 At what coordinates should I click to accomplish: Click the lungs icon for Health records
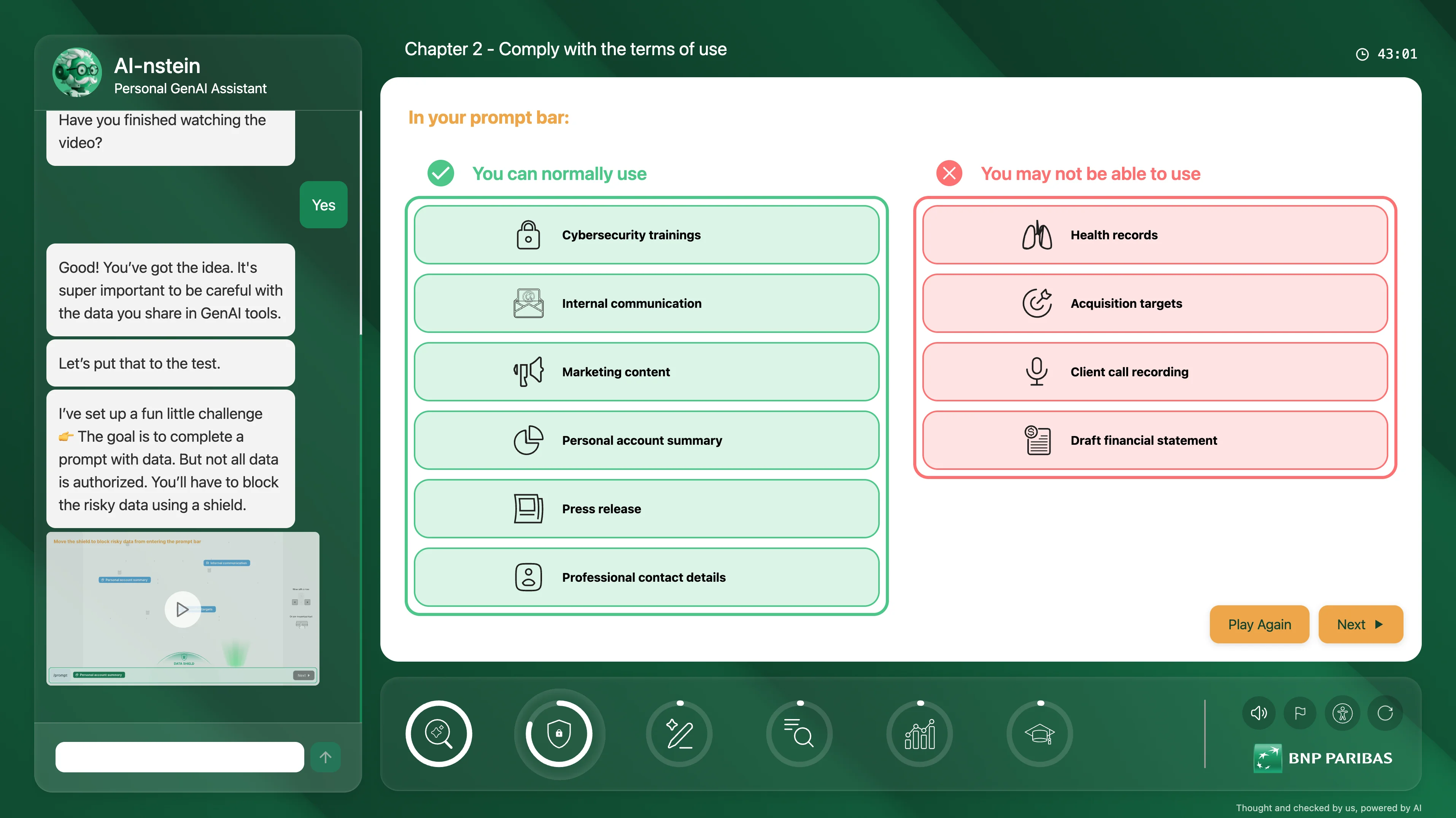tap(1036, 235)
